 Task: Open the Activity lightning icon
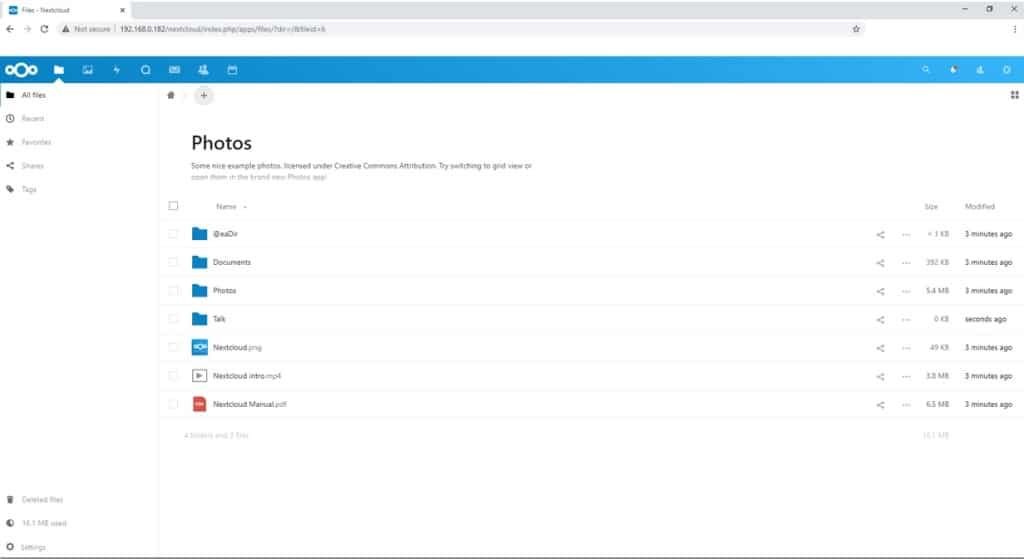[x=116, y=70]
